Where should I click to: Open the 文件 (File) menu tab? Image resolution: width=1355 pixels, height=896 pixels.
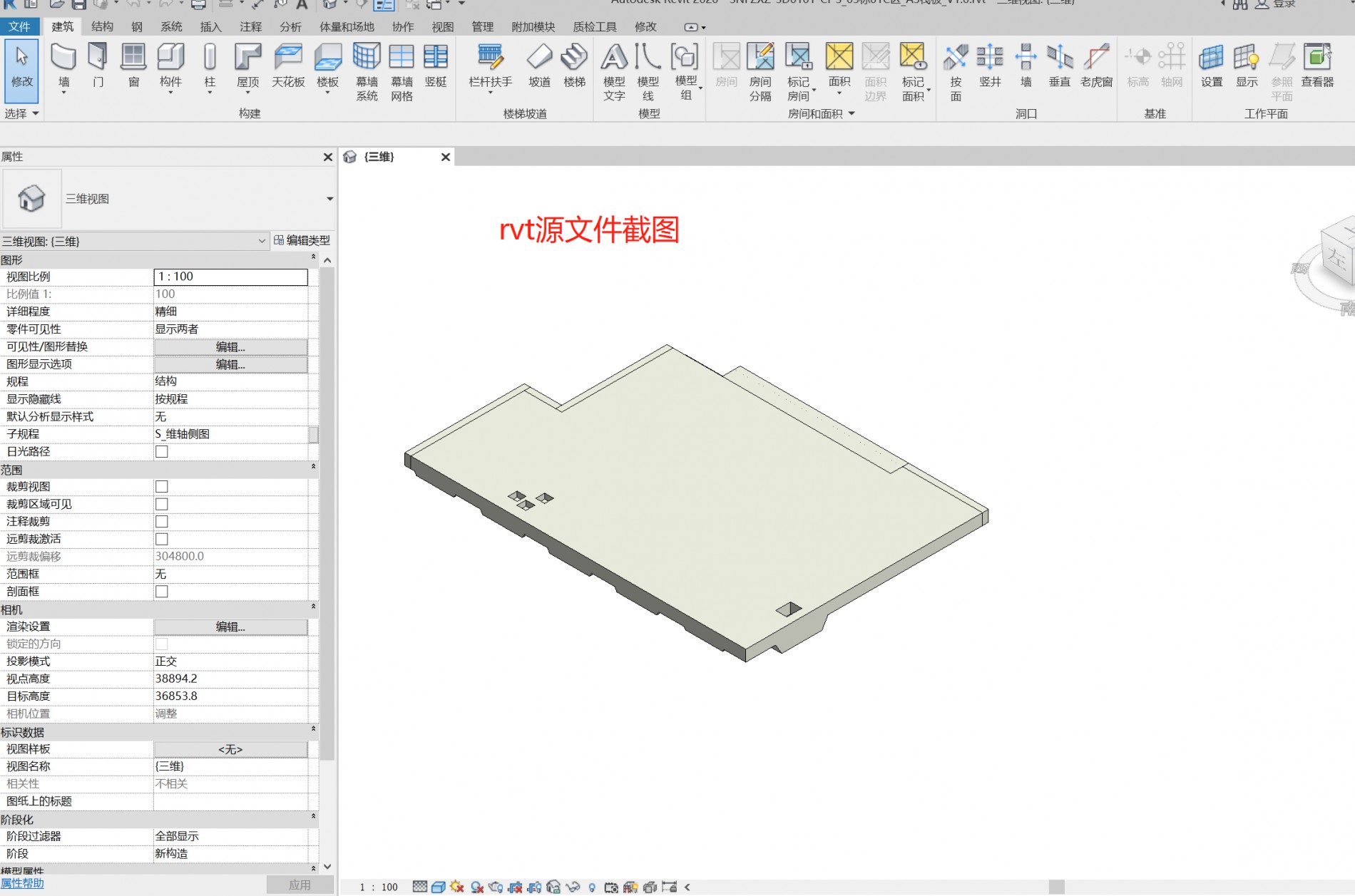pos(19,26)
